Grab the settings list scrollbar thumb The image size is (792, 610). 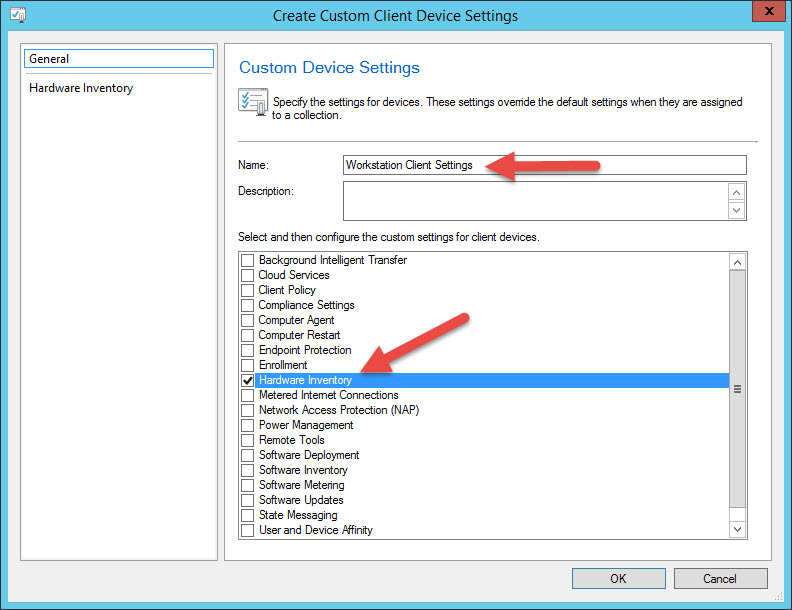click(x=738, y=388)
